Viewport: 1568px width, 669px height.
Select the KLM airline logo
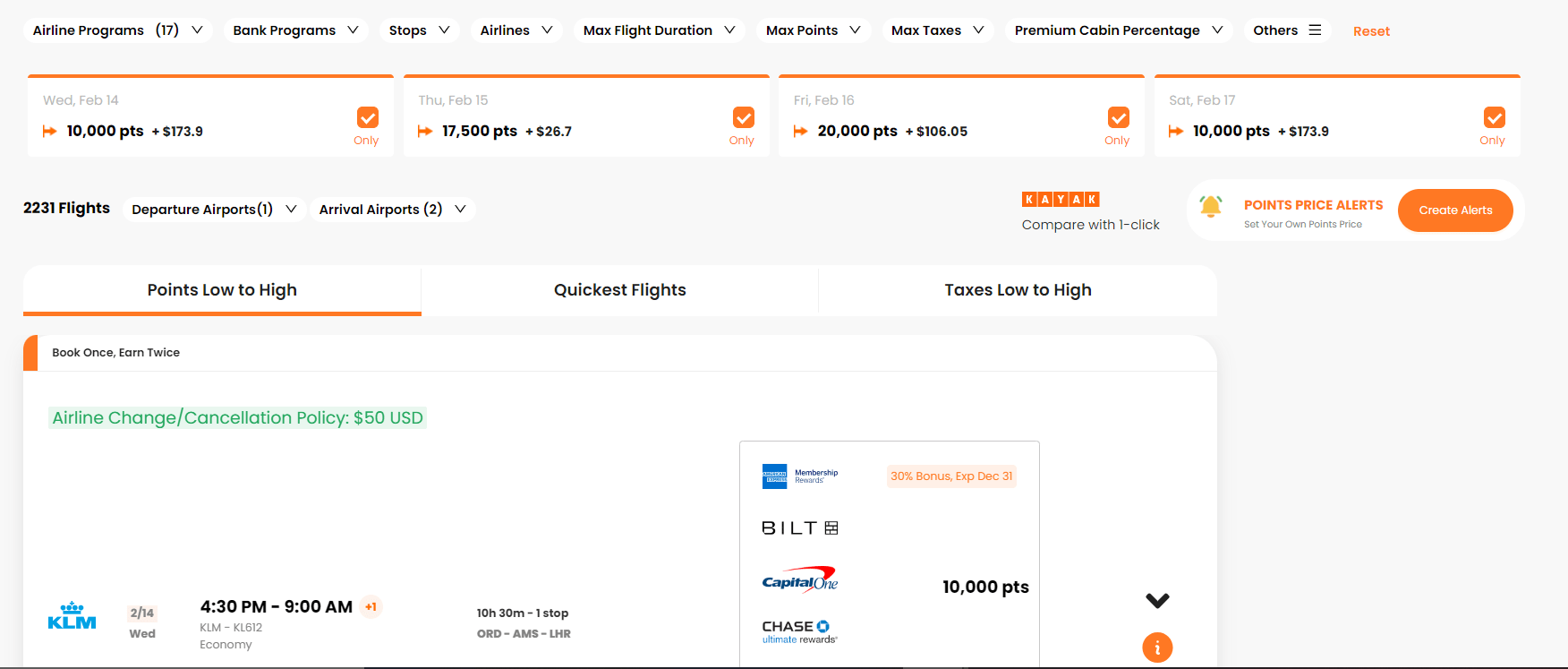click(72, 614)
